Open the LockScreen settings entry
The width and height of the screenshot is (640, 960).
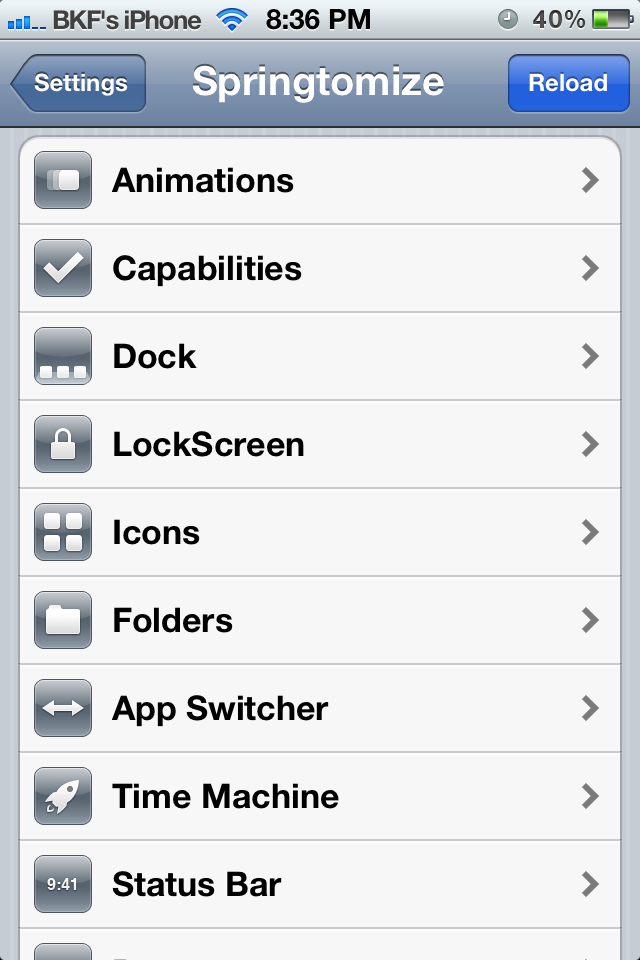click(320, 444)
